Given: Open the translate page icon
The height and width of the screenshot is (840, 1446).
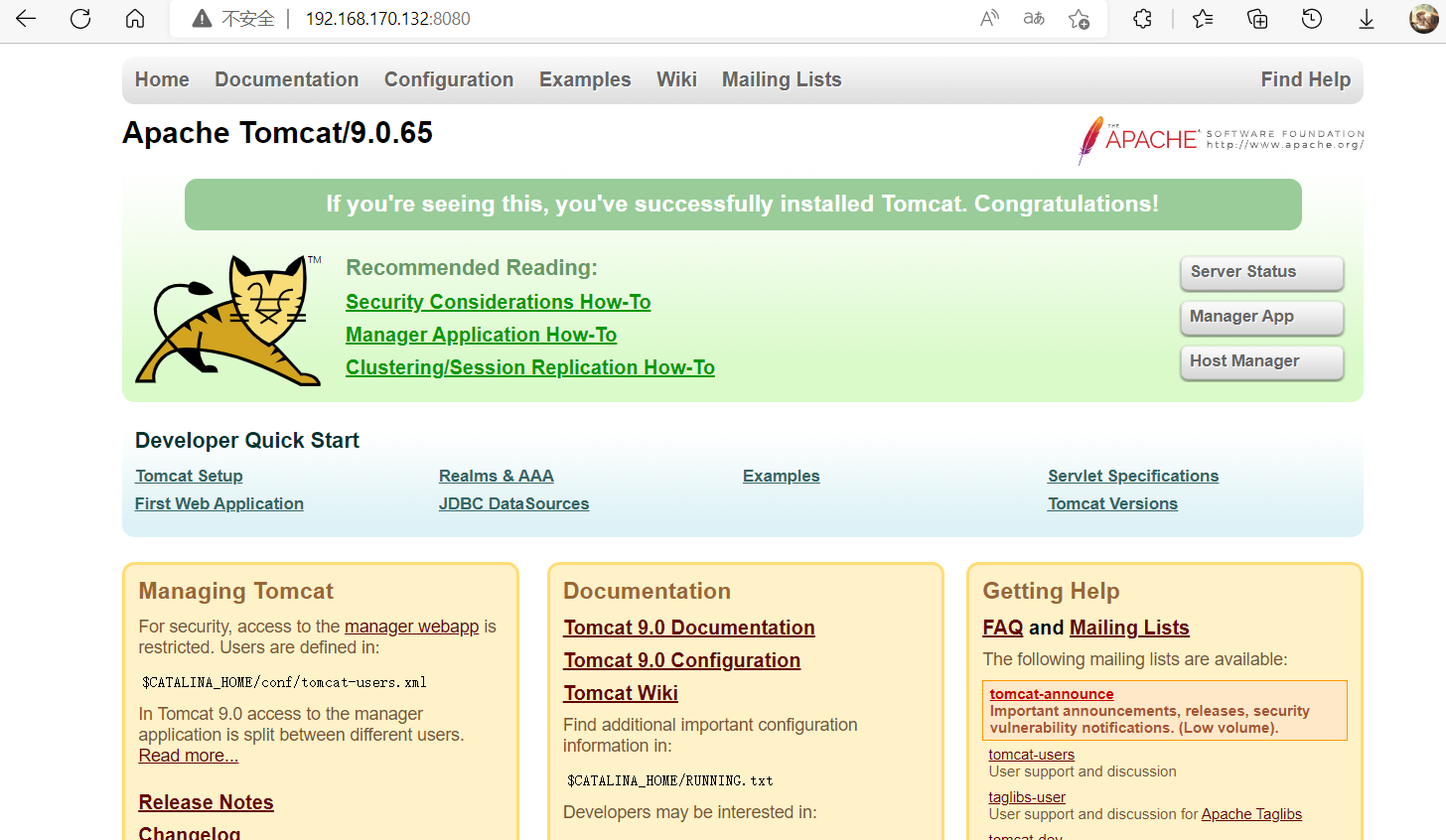Looking at the screenshot, I should click(x=1034, y=18).
